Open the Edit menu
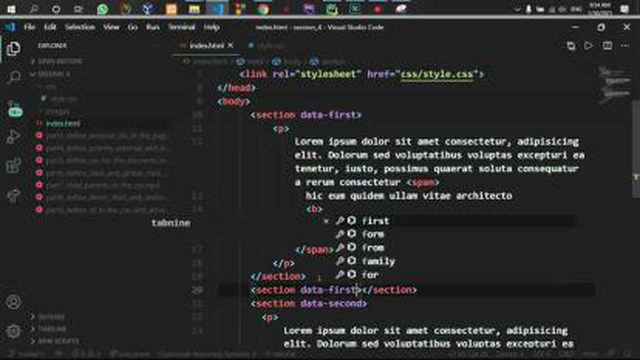 [50, 27]
